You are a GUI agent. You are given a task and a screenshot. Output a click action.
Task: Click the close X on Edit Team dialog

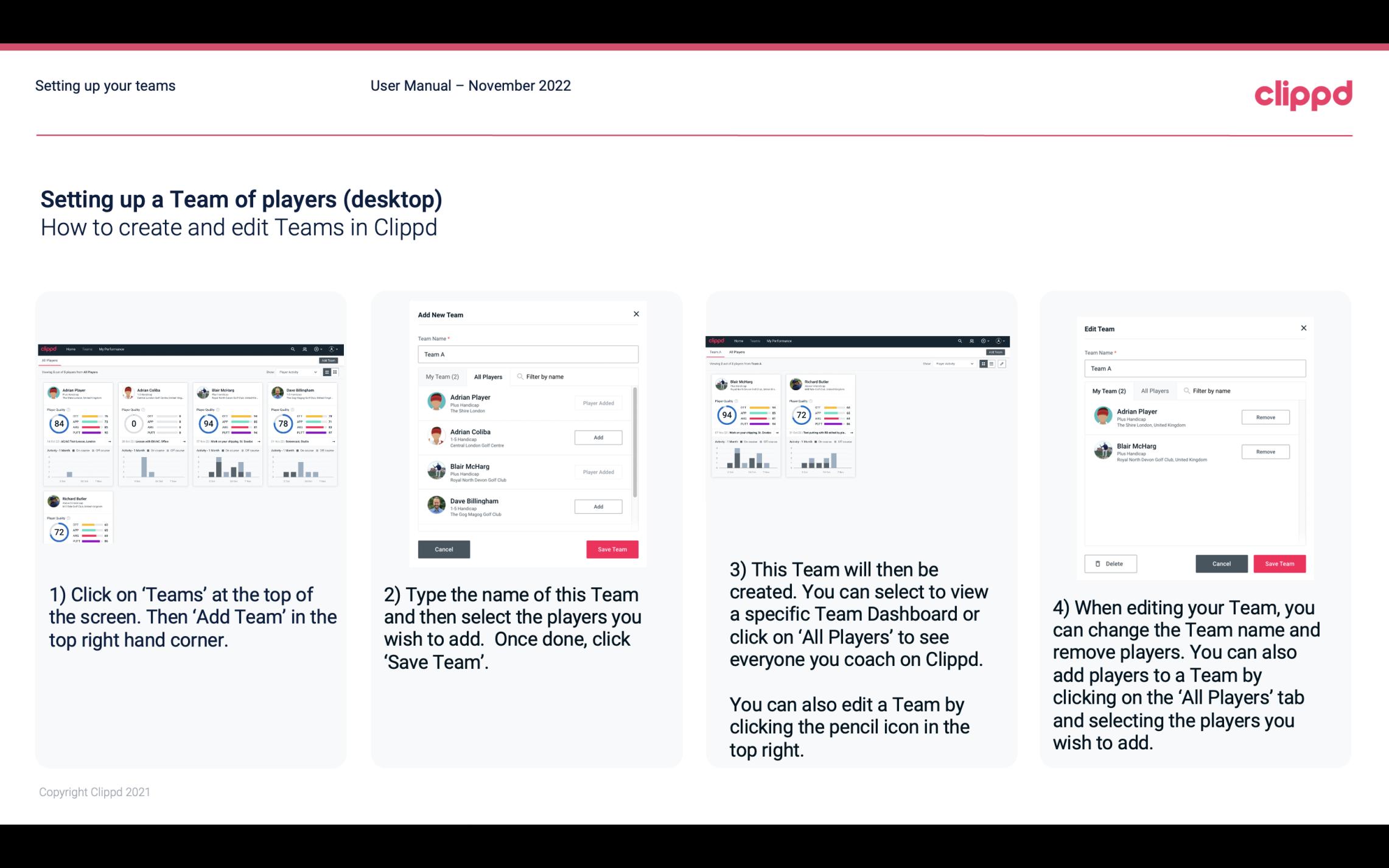(1303, 329)
